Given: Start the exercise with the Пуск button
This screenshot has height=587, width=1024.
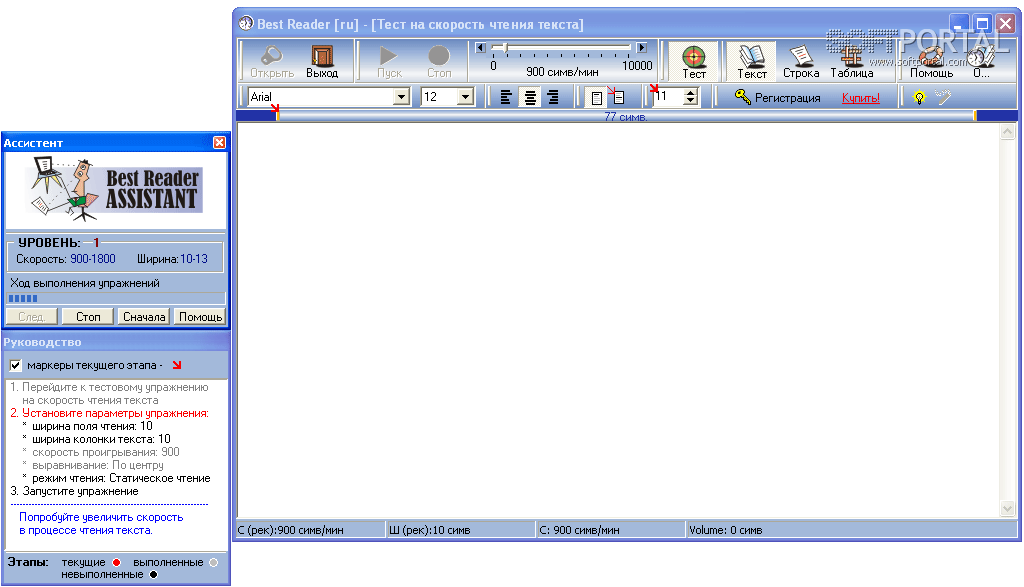Looking at the screenshot, I should pos(389,61).
